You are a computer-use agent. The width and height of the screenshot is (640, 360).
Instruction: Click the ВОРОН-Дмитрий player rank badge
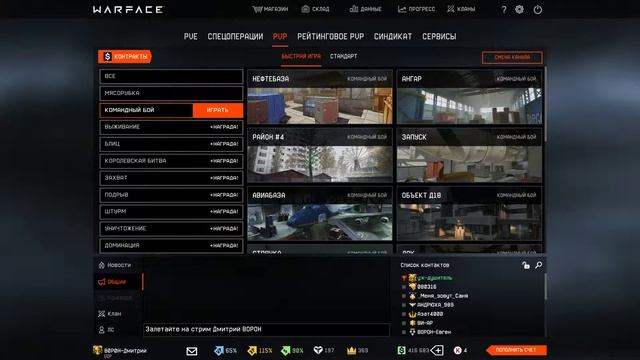97,350
